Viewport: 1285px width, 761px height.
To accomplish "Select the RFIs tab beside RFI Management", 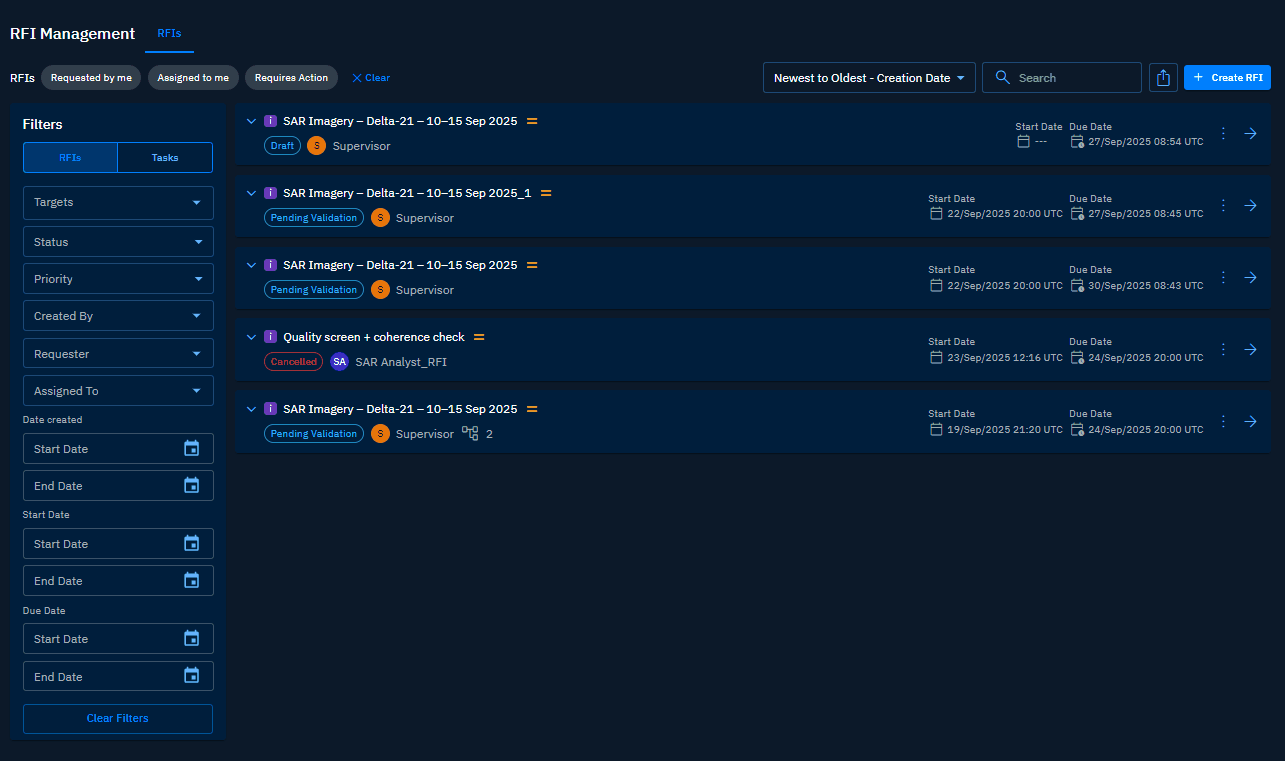I will [169, 34].
